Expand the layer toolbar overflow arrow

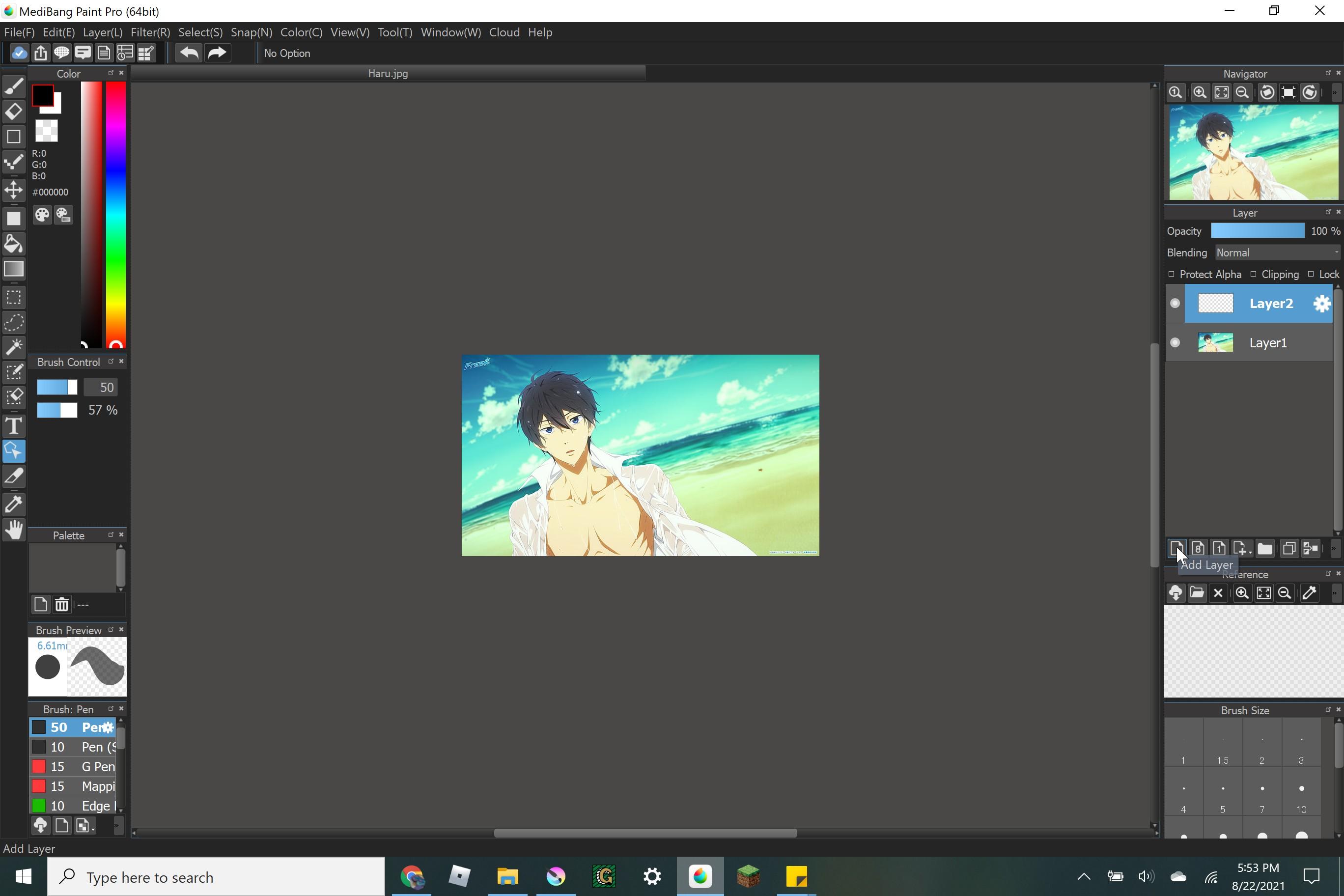tap(1334, 549)
